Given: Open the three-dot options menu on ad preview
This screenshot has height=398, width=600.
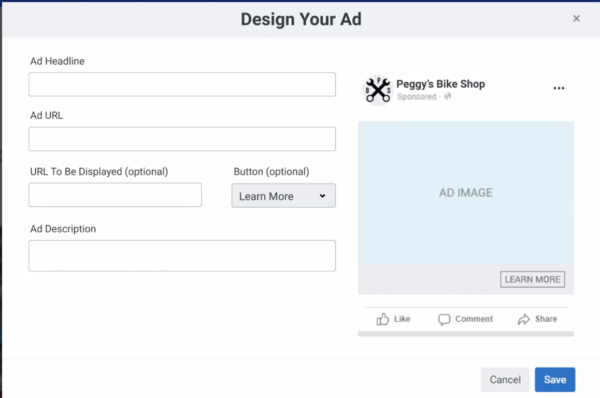Looking at the screenshot, I should [559, 88].
